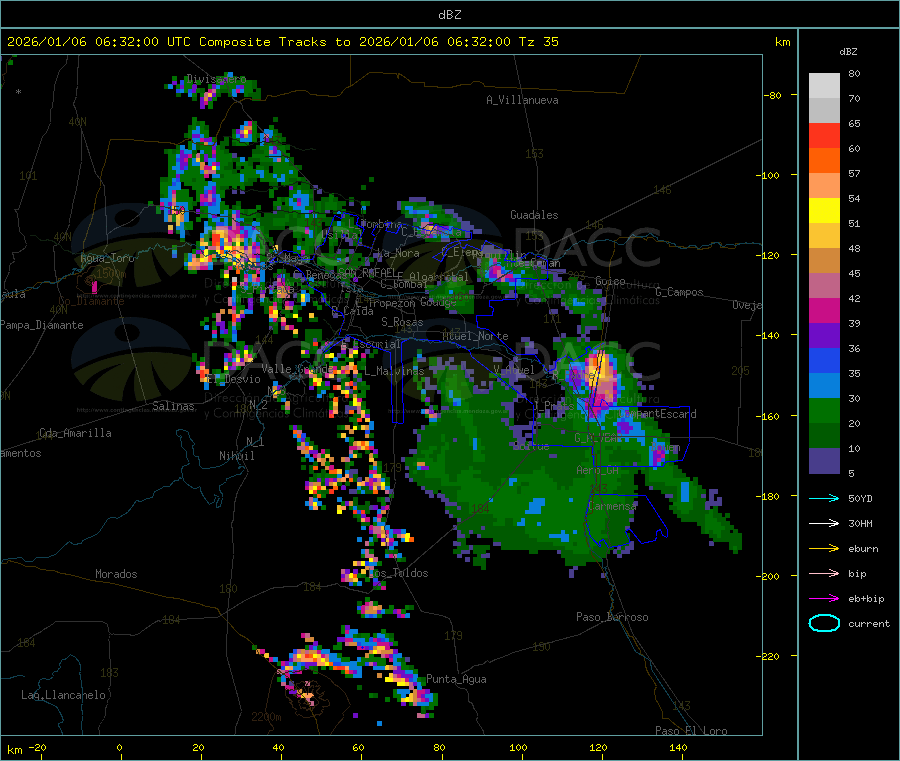Click the 'dBZ' title at the top center
The image size is (900, 761).
click(449, 15)
